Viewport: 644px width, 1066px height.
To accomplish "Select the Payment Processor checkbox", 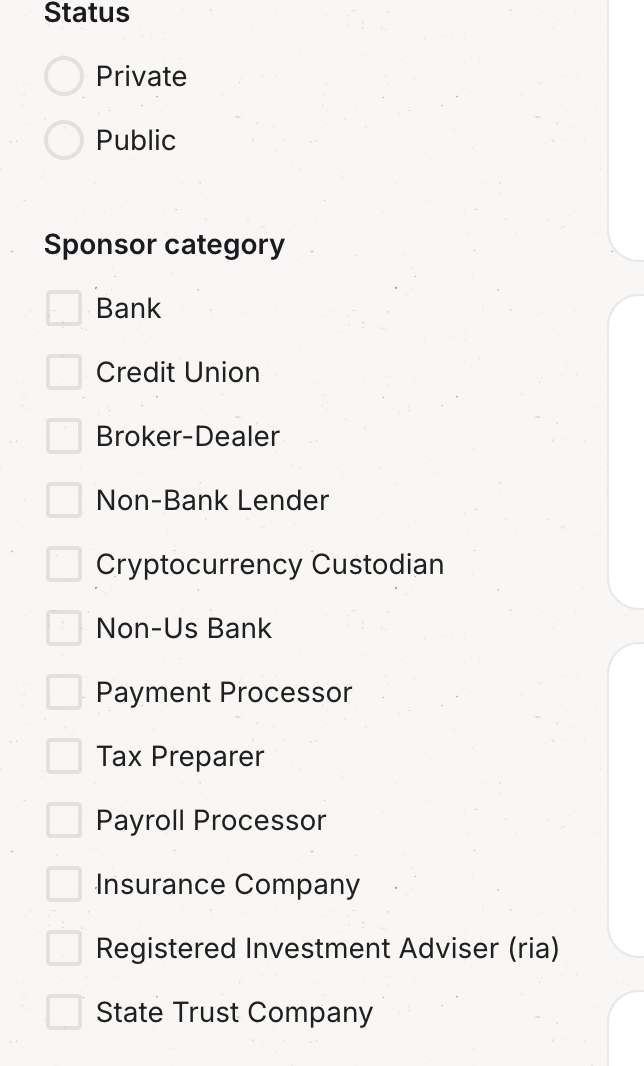I will (63, 692).
